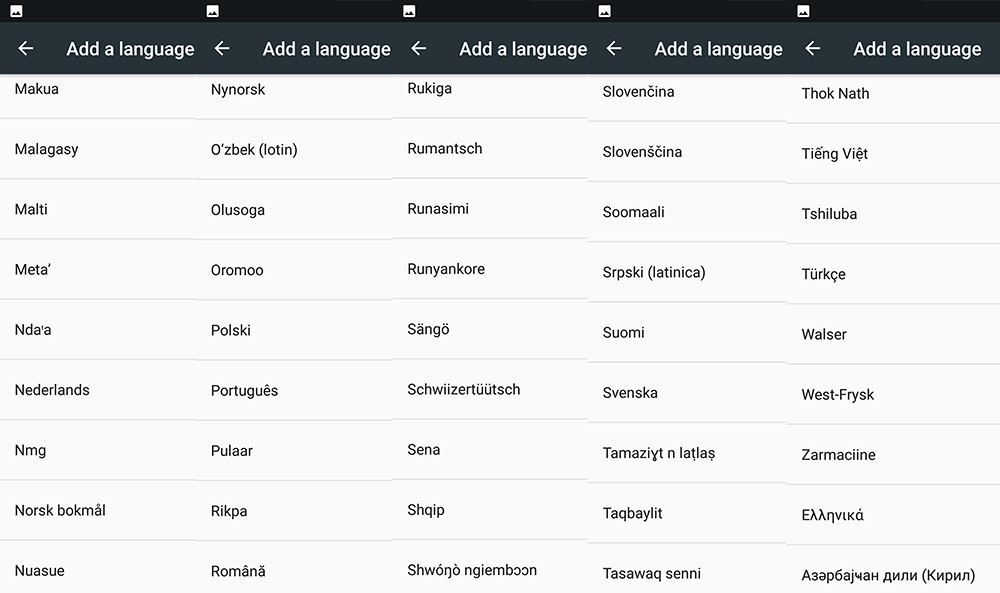Pick Polski from the list
The image size is (1000, 593).
coord(231,330)
